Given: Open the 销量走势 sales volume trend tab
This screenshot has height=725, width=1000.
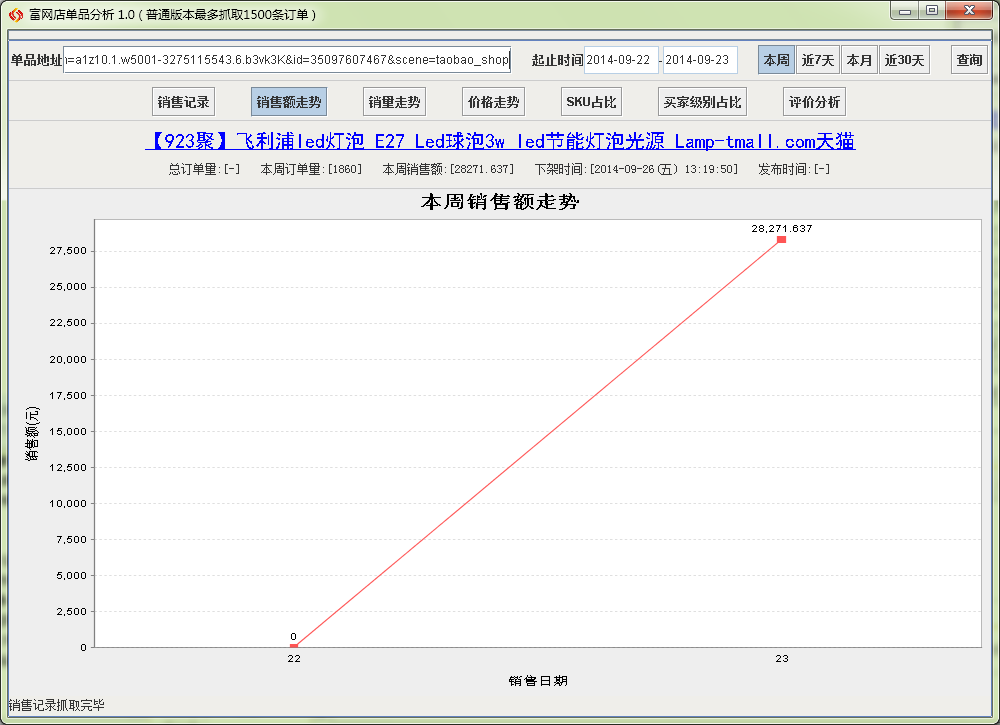Looking at the screenshot, I should click(x=394, y=102).
